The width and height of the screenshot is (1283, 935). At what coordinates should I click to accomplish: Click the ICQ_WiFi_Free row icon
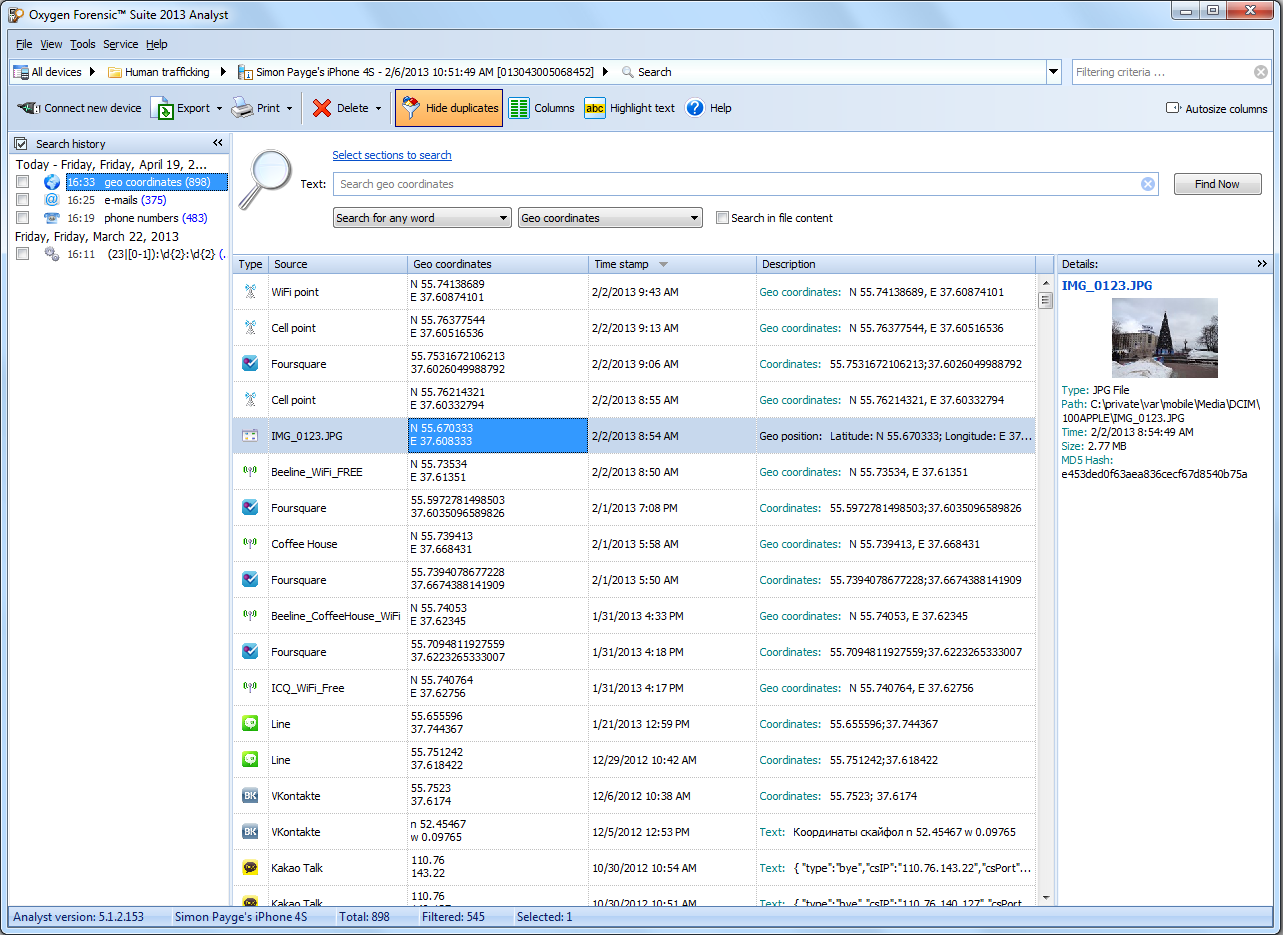(250, 688)
